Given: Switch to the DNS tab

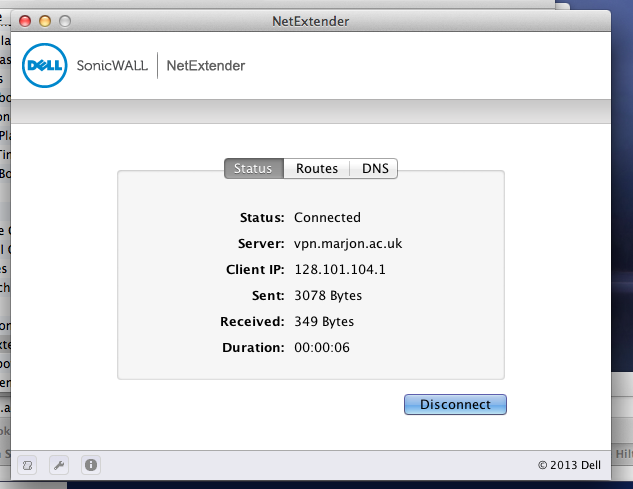Looking at the screenshot, I should (x=374, y=168).
